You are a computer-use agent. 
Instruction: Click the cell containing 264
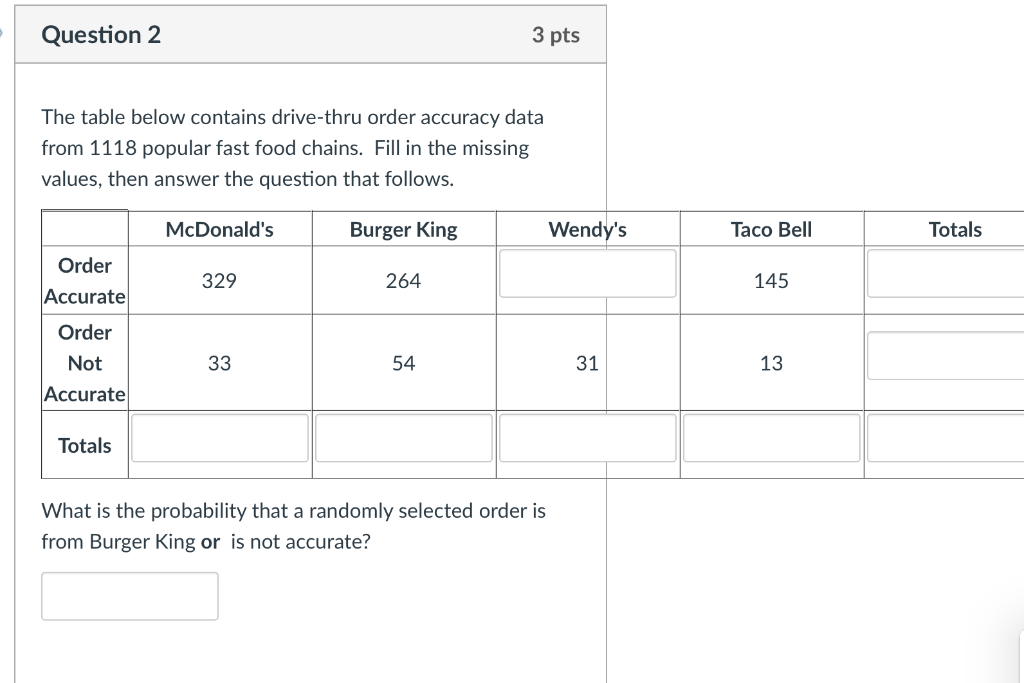(x=404, y=281)
